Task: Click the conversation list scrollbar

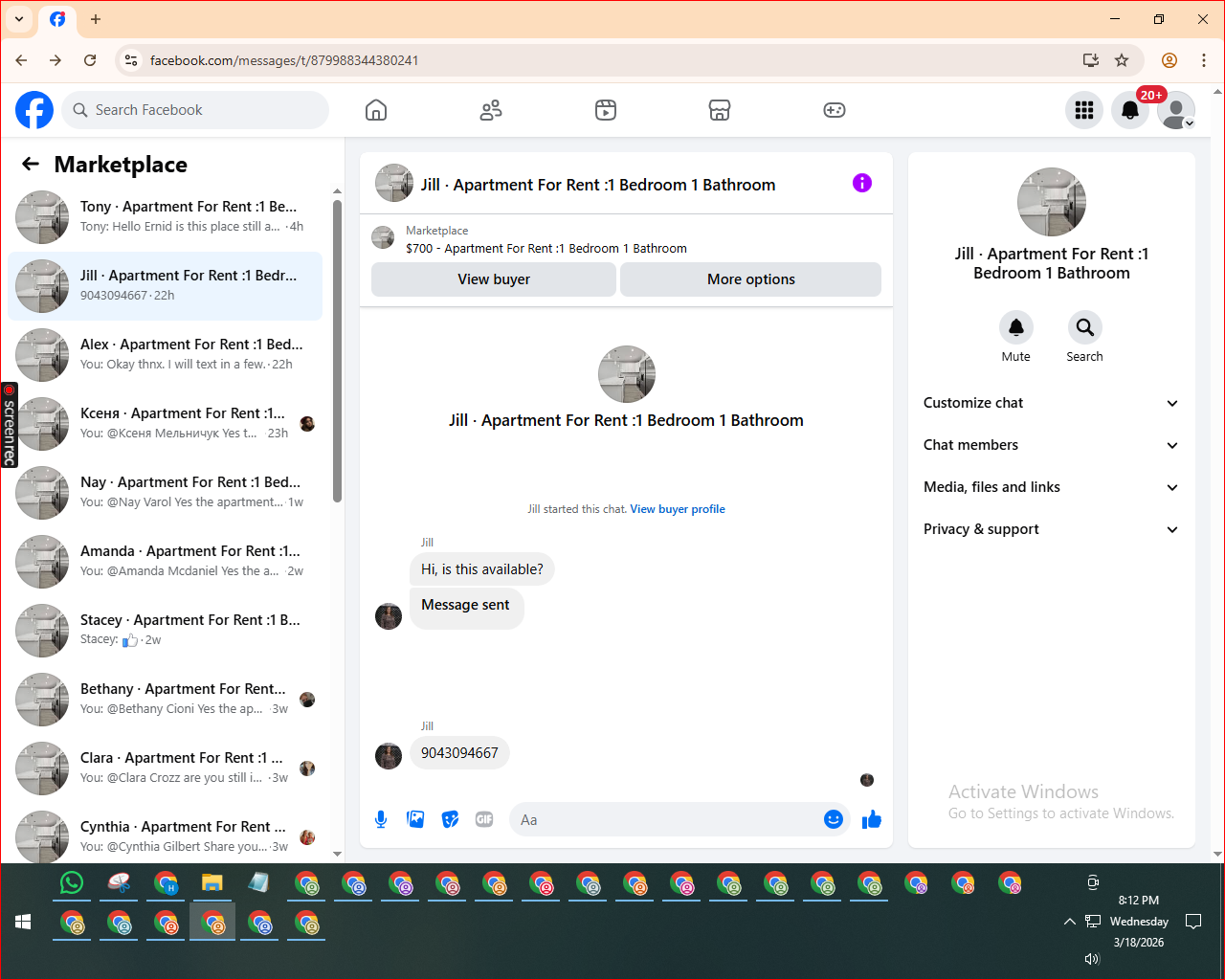Action: [x=337, y=350]
